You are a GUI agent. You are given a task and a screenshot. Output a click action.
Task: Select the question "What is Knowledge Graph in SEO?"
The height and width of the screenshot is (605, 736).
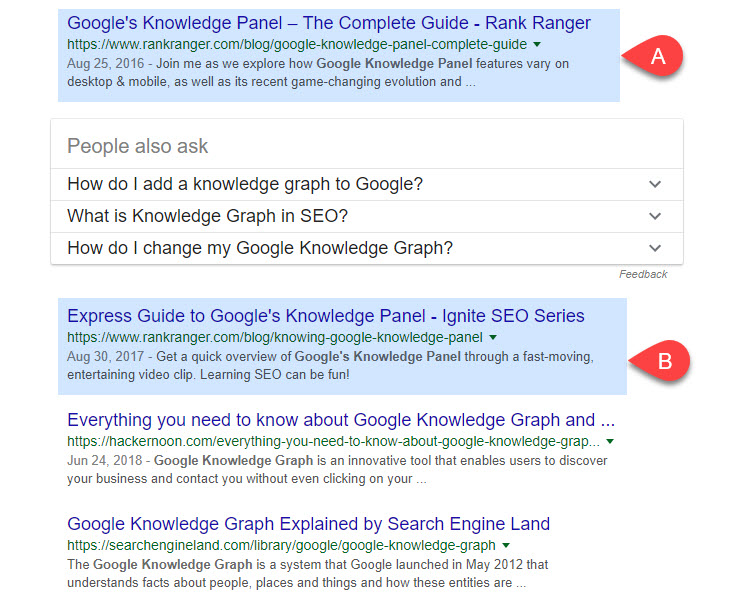tap(207, 216)
